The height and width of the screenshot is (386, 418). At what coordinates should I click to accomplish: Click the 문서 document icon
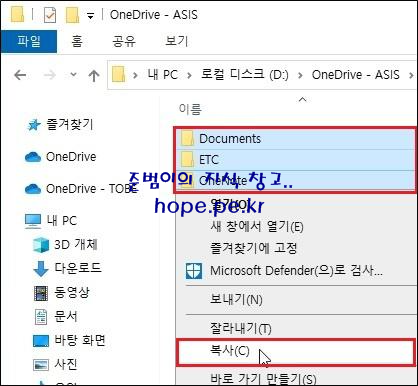tap(41, 317)
